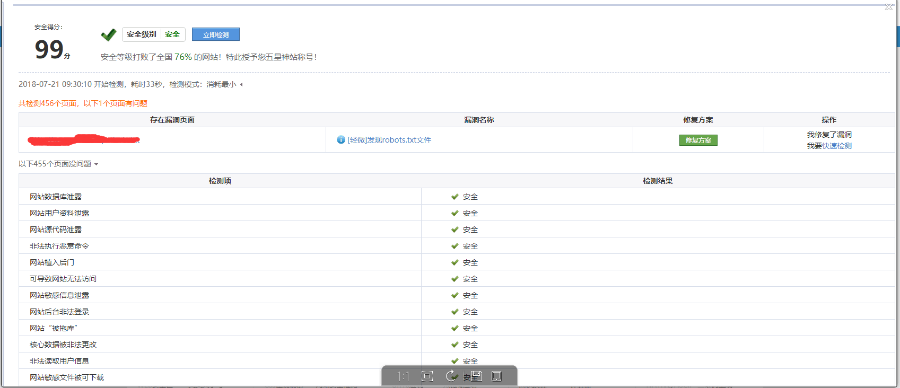Click the 网站敏感文件被可下载 row label
Screen dimensions: 900x388
67,378
